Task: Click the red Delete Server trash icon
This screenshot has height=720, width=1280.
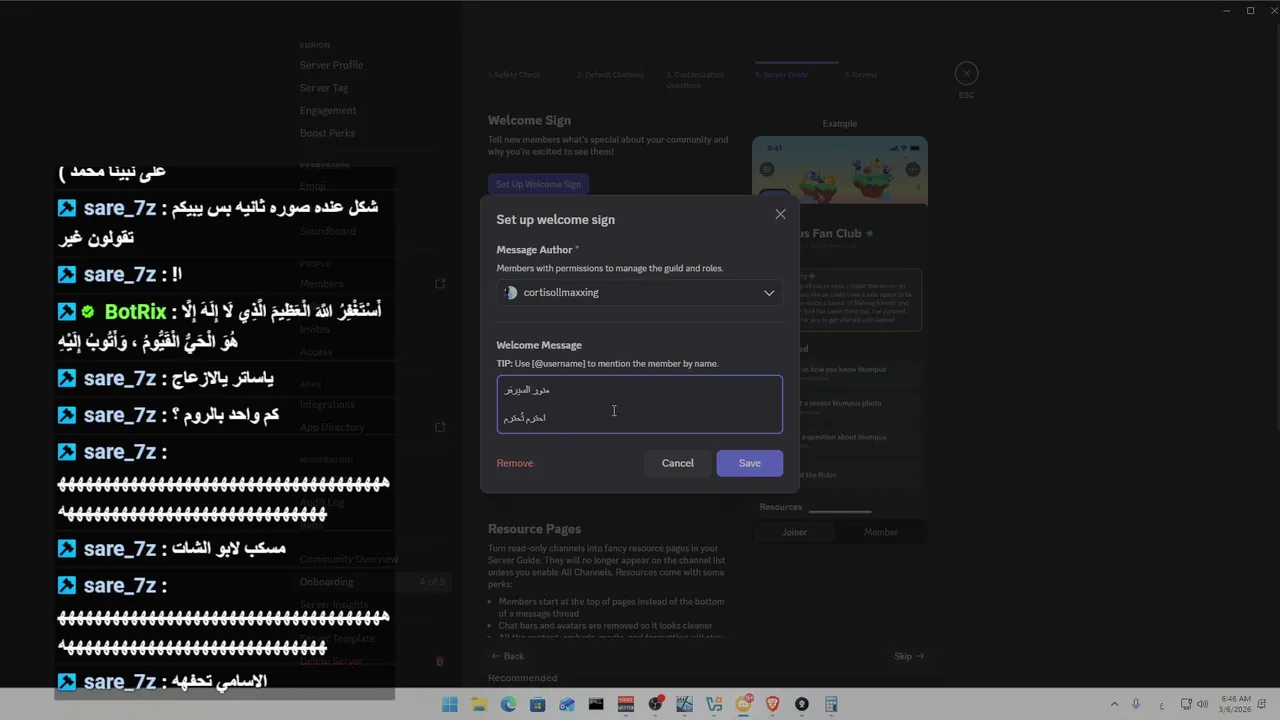Action: [439, 661]
